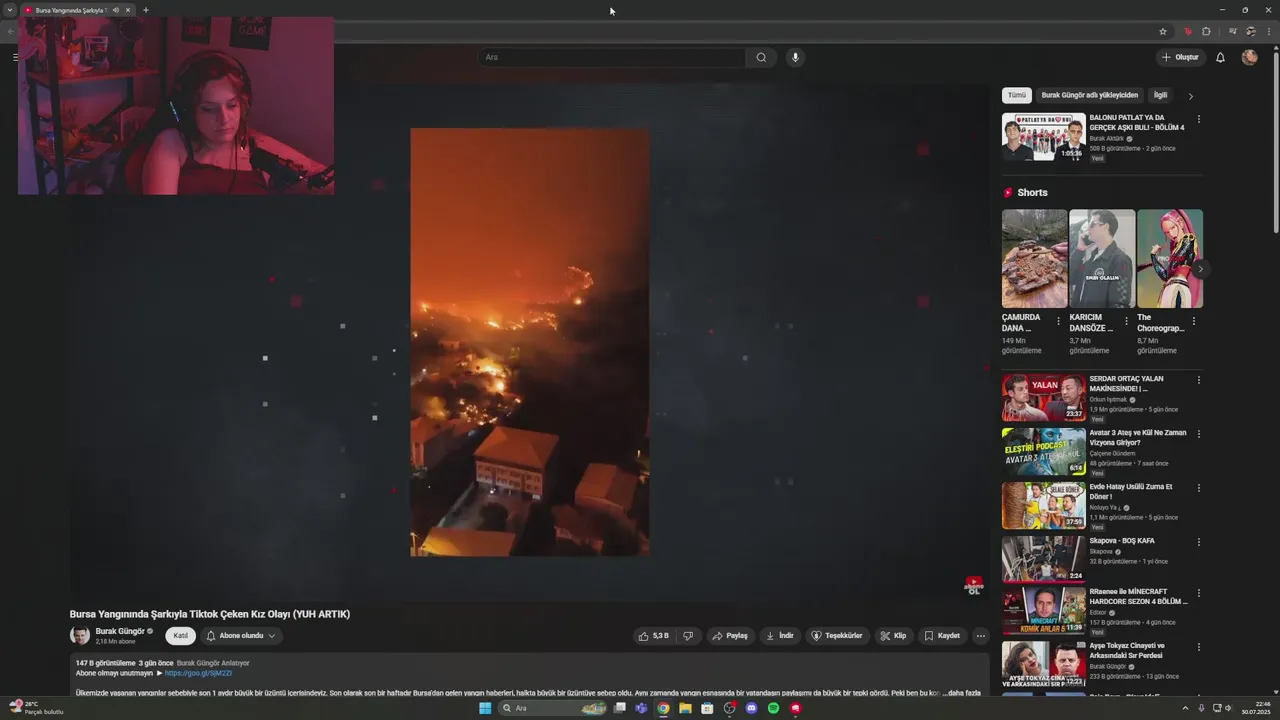The image size is (1280, 720).
Task: Open options for Avatar 3 video
Action: pyautogui.click(x=1198, y=434)
